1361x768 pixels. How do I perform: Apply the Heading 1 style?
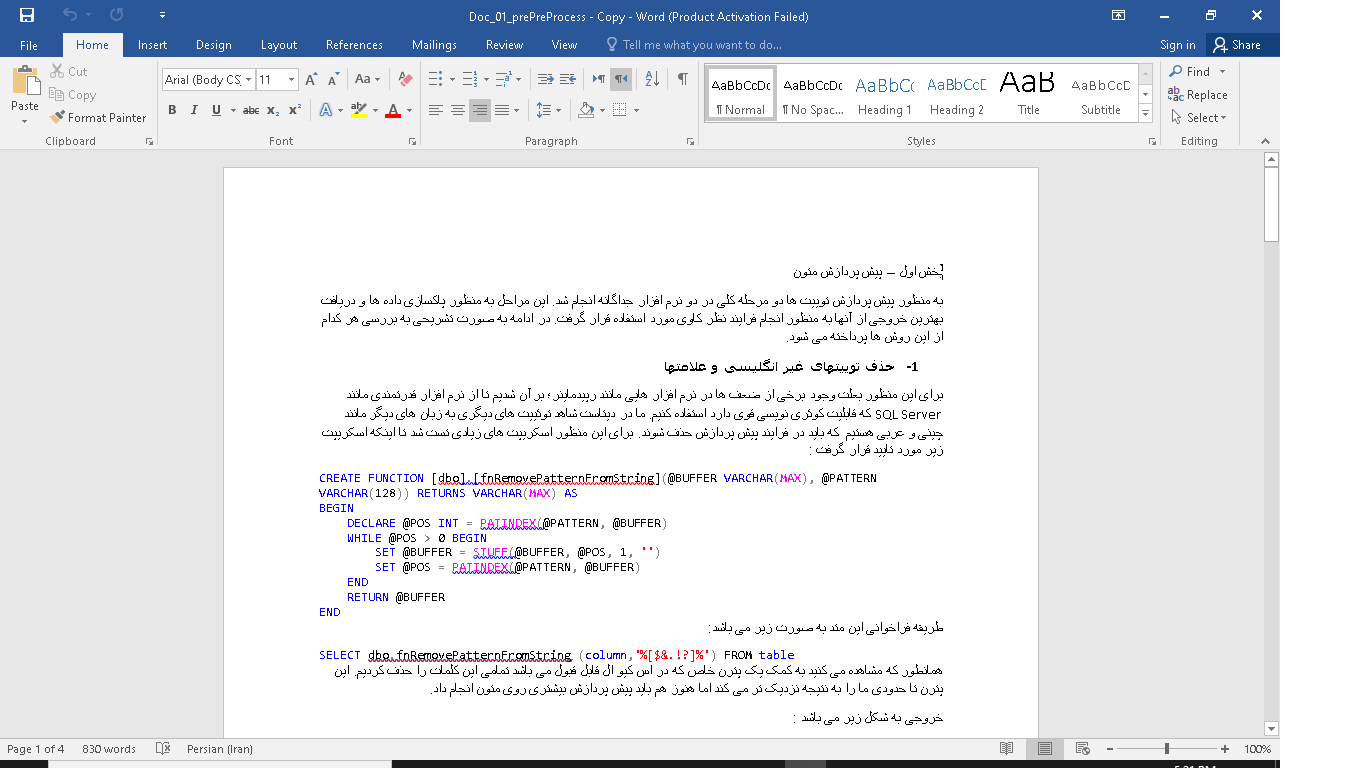click(885, 93)
